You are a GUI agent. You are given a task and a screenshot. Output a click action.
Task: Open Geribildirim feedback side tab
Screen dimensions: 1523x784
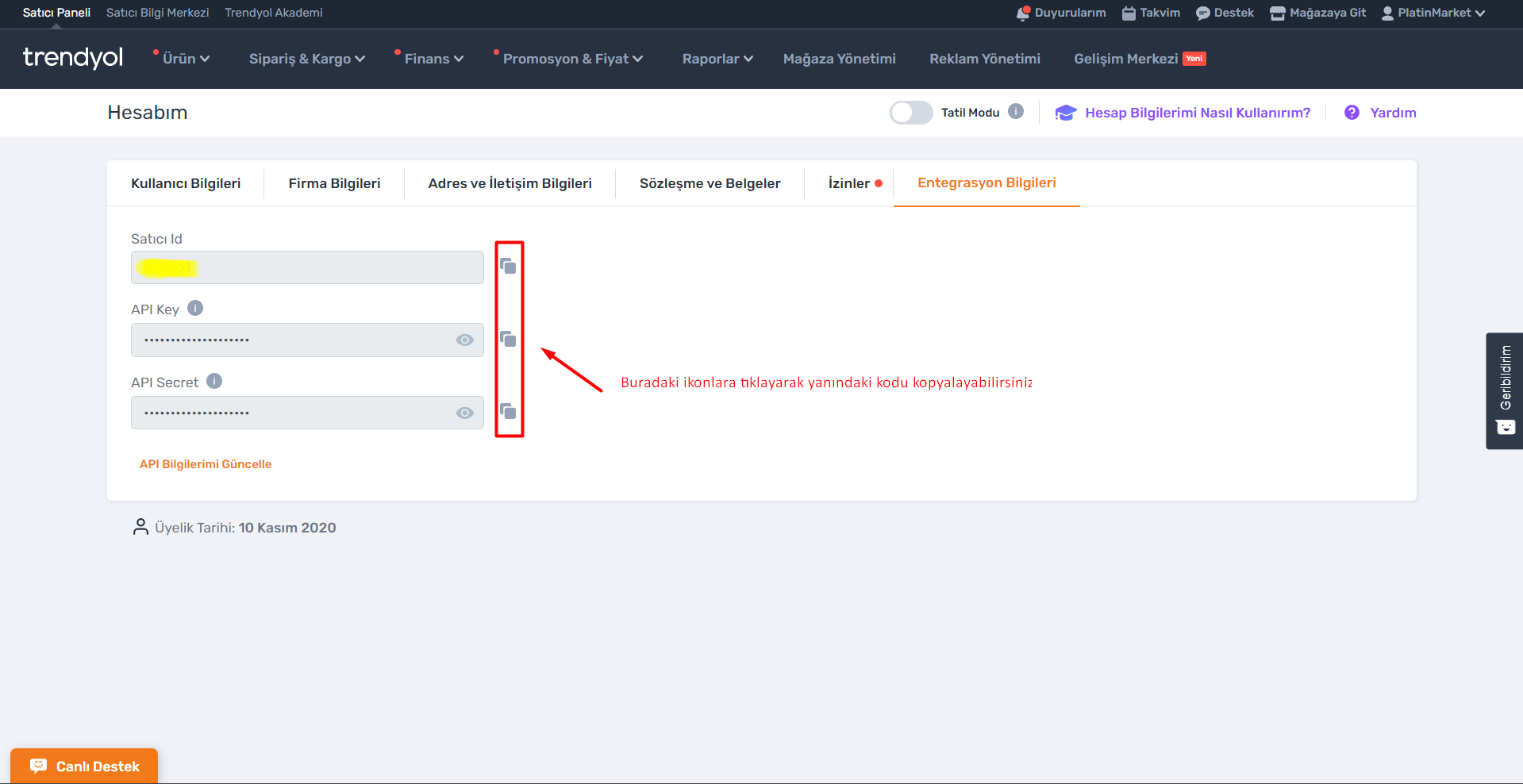(x=1504, y=390)
